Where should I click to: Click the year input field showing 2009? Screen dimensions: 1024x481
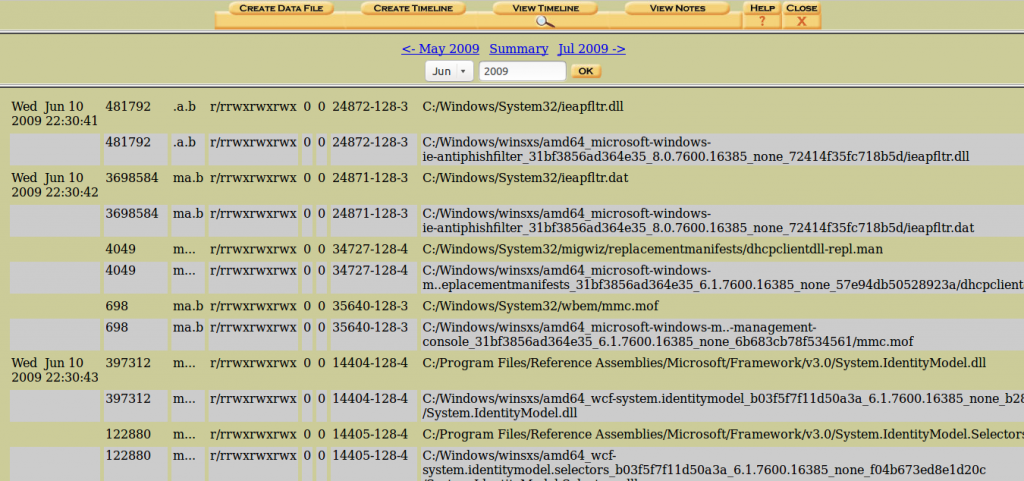pos(522,71)
